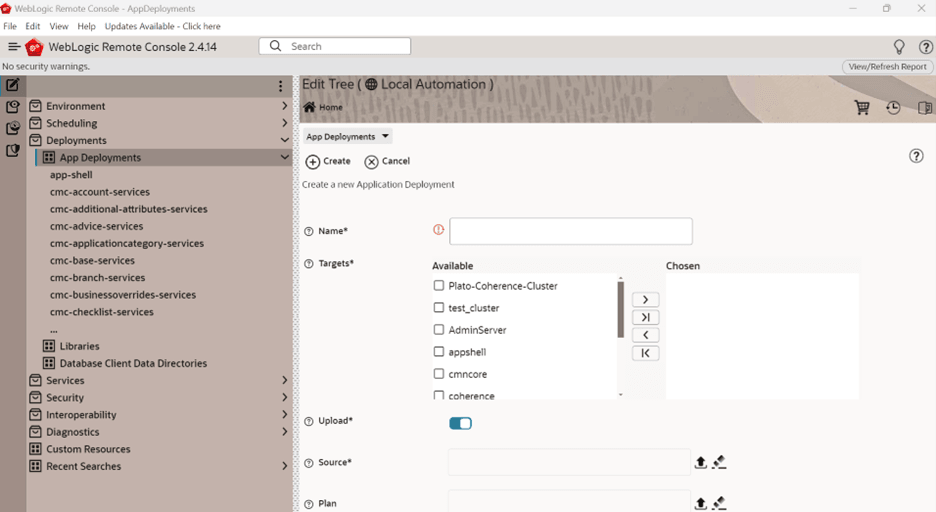
Task: Collapse the Deployments tree node
Action: pyautogui.click(x=285, y=140)
